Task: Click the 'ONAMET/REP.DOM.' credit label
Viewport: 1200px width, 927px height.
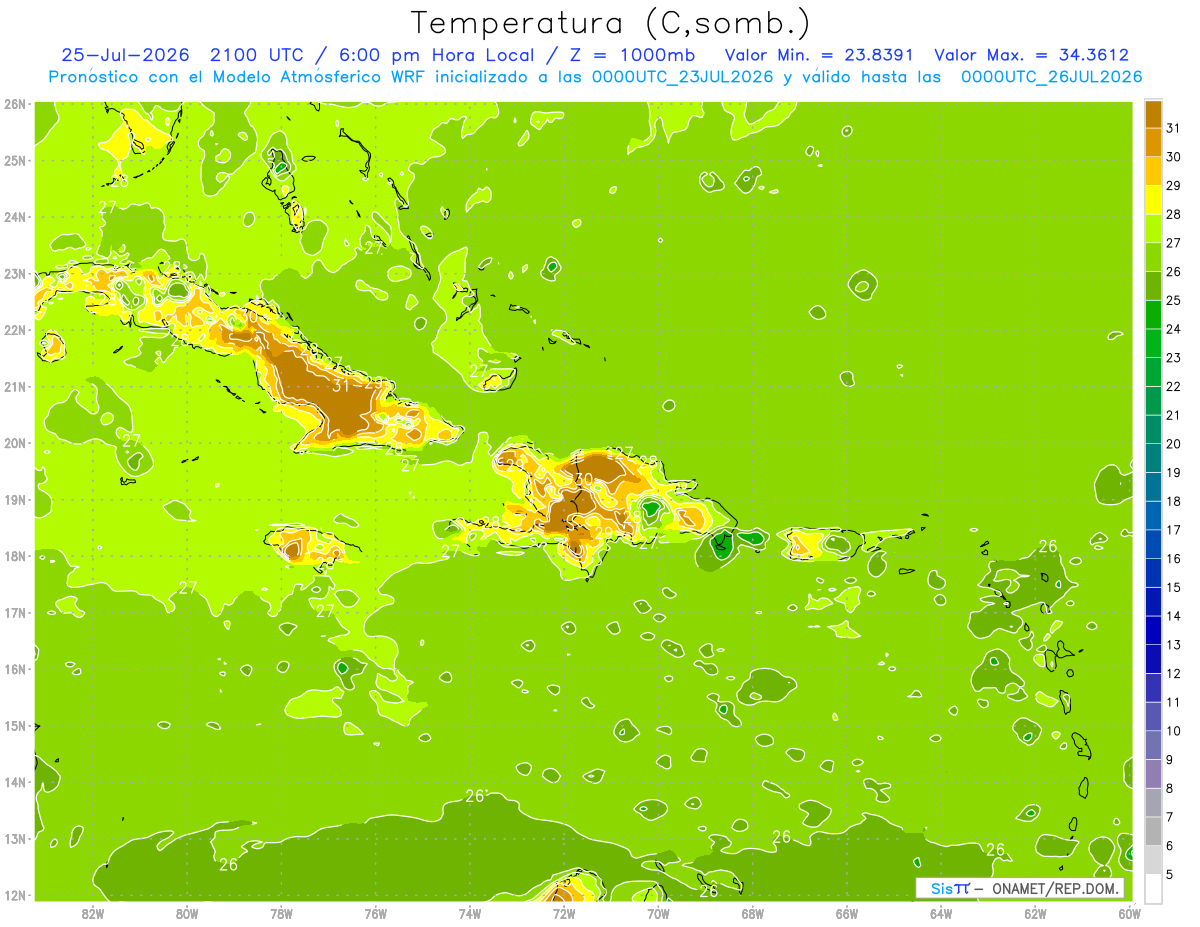Action: tap(1056, 888)
